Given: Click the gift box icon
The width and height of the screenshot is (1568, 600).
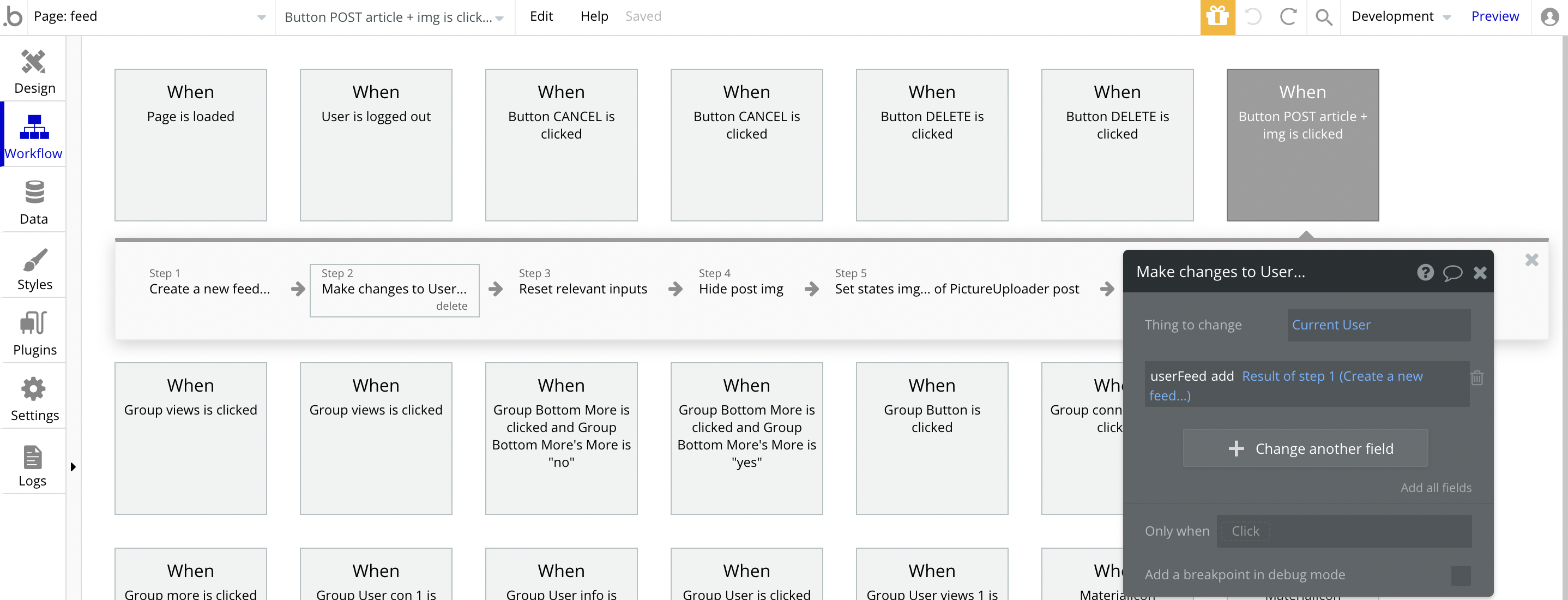Looking at the screenshot, I should [1217, 16].
